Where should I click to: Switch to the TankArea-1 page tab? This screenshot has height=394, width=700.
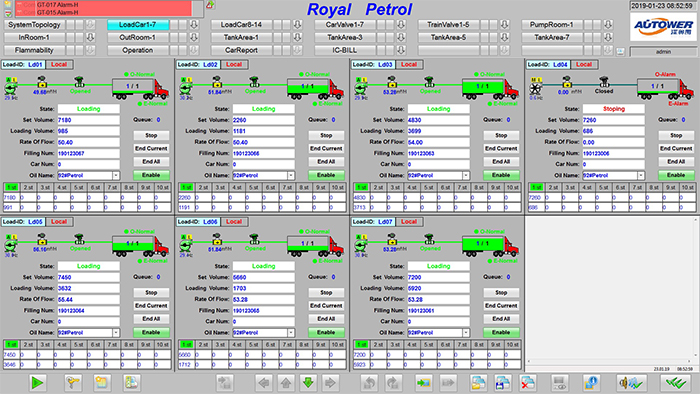tap(242, 37)
